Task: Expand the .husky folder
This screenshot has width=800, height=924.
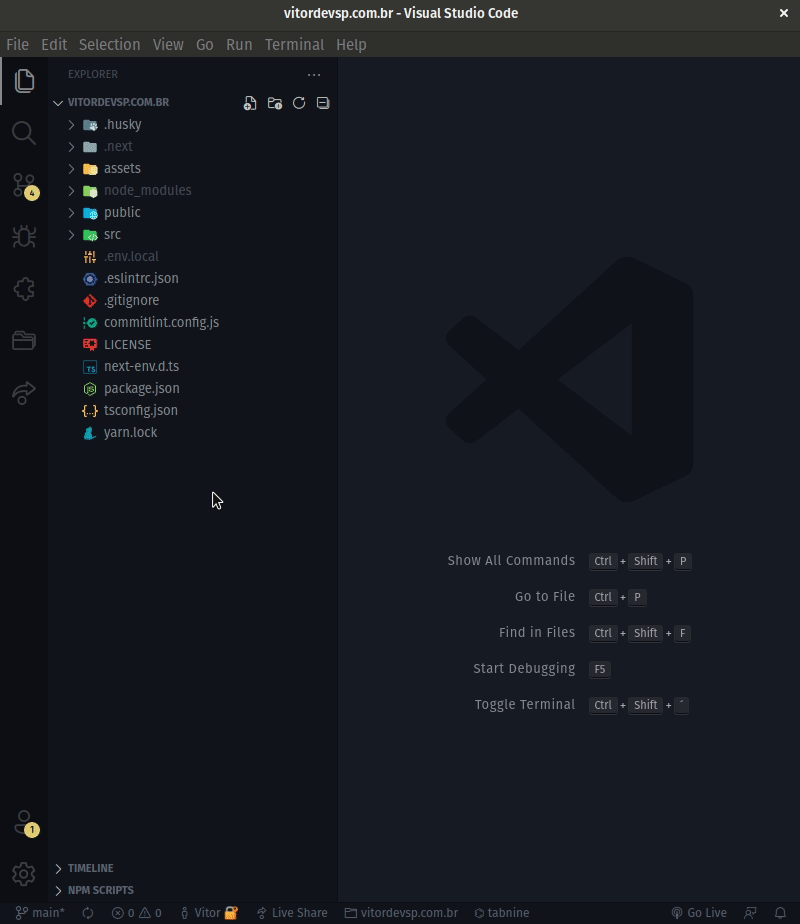Action: pyautogui.click(x=122, y=124)
